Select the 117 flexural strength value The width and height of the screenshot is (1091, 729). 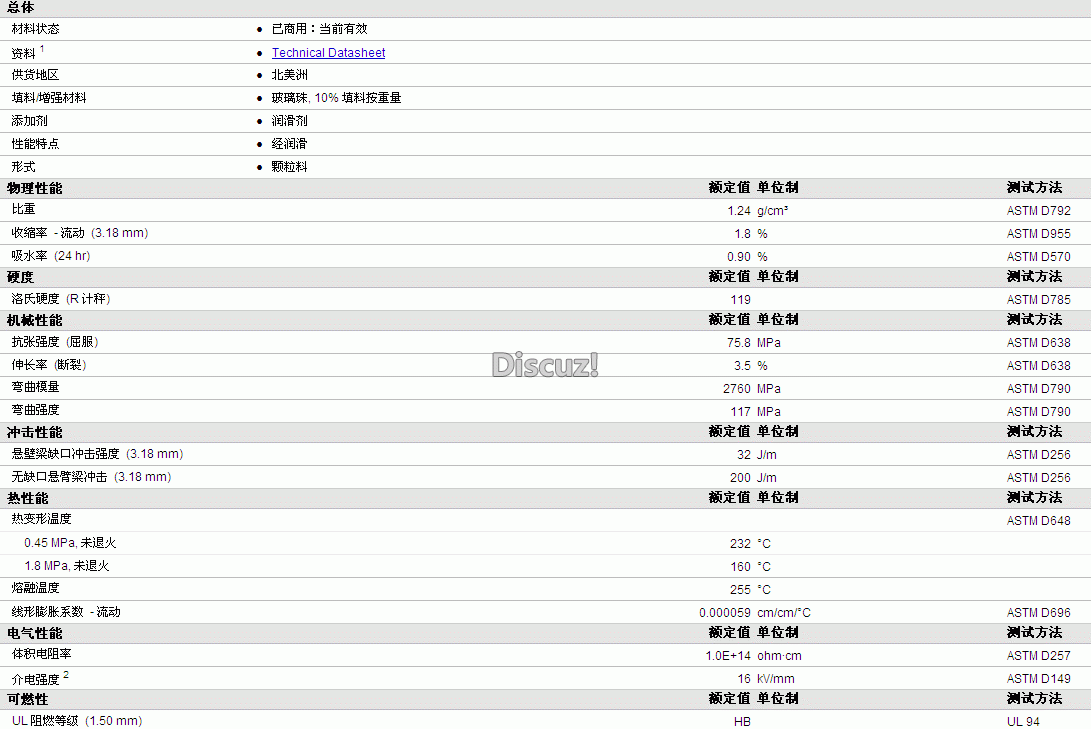[x=740, y=412]
